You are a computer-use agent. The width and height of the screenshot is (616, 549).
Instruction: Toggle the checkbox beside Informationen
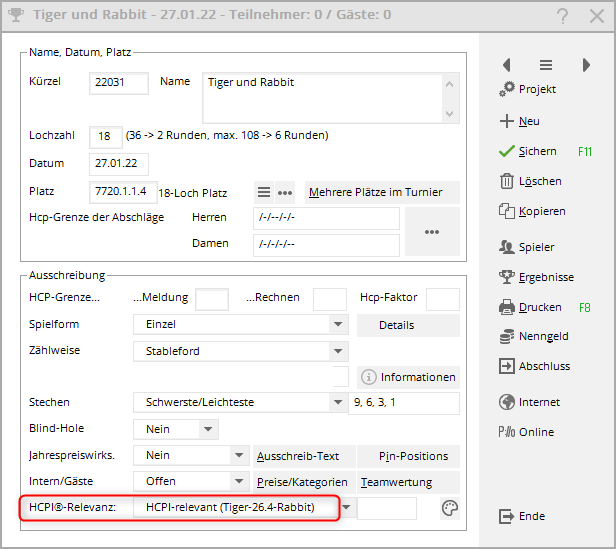click(340, 377)
